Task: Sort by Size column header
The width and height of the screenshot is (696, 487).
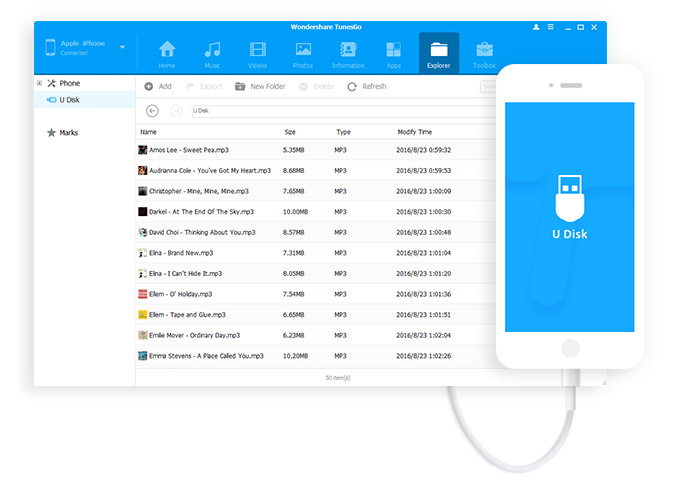Action: click(290, 132)
